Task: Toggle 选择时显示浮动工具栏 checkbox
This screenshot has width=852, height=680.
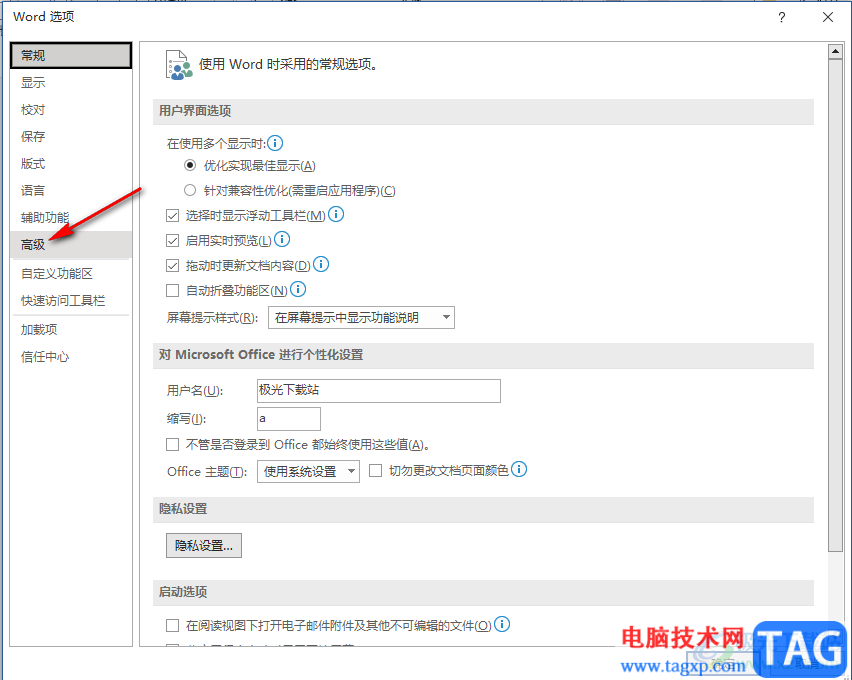Action: click(x=172, y=215)
